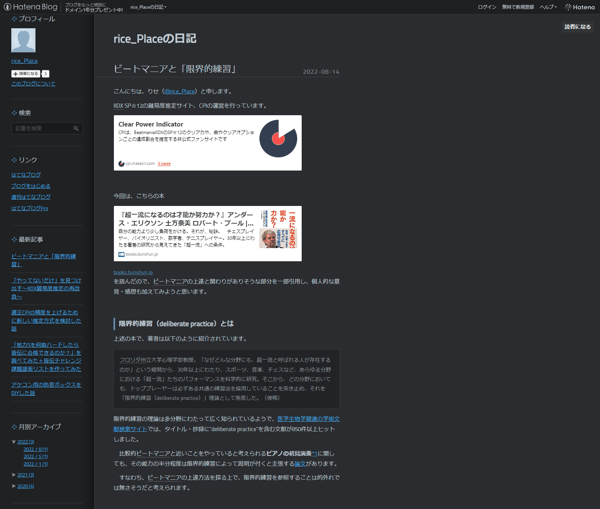Click the 限界的練習(deliberate practice)とは heading
Screen dimensions: 600x509
click(176, 324)
